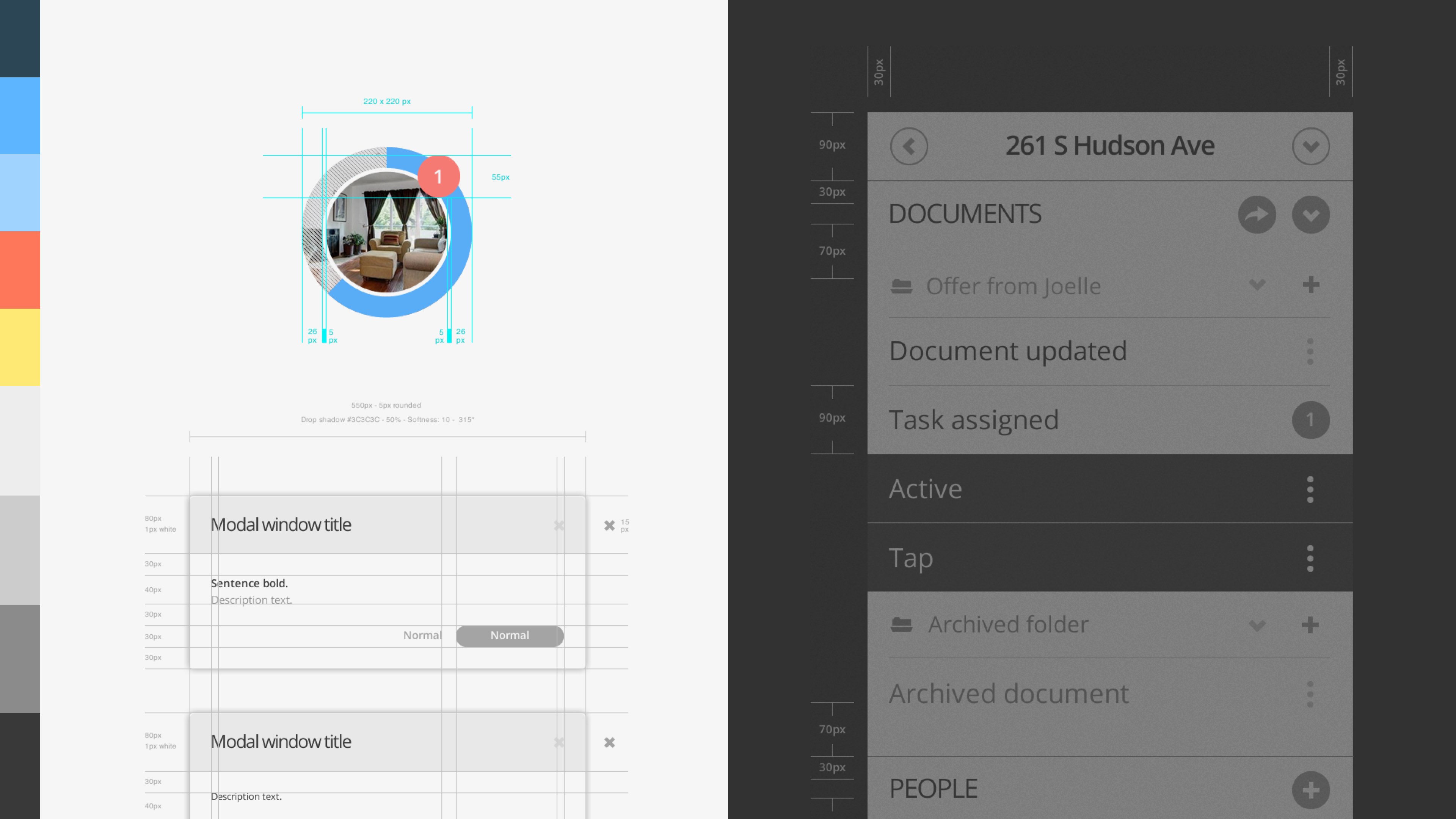Click the plus icon on Archived folder row
1456x819 pixels.
pyautogui.click(x=1310, y=624)
